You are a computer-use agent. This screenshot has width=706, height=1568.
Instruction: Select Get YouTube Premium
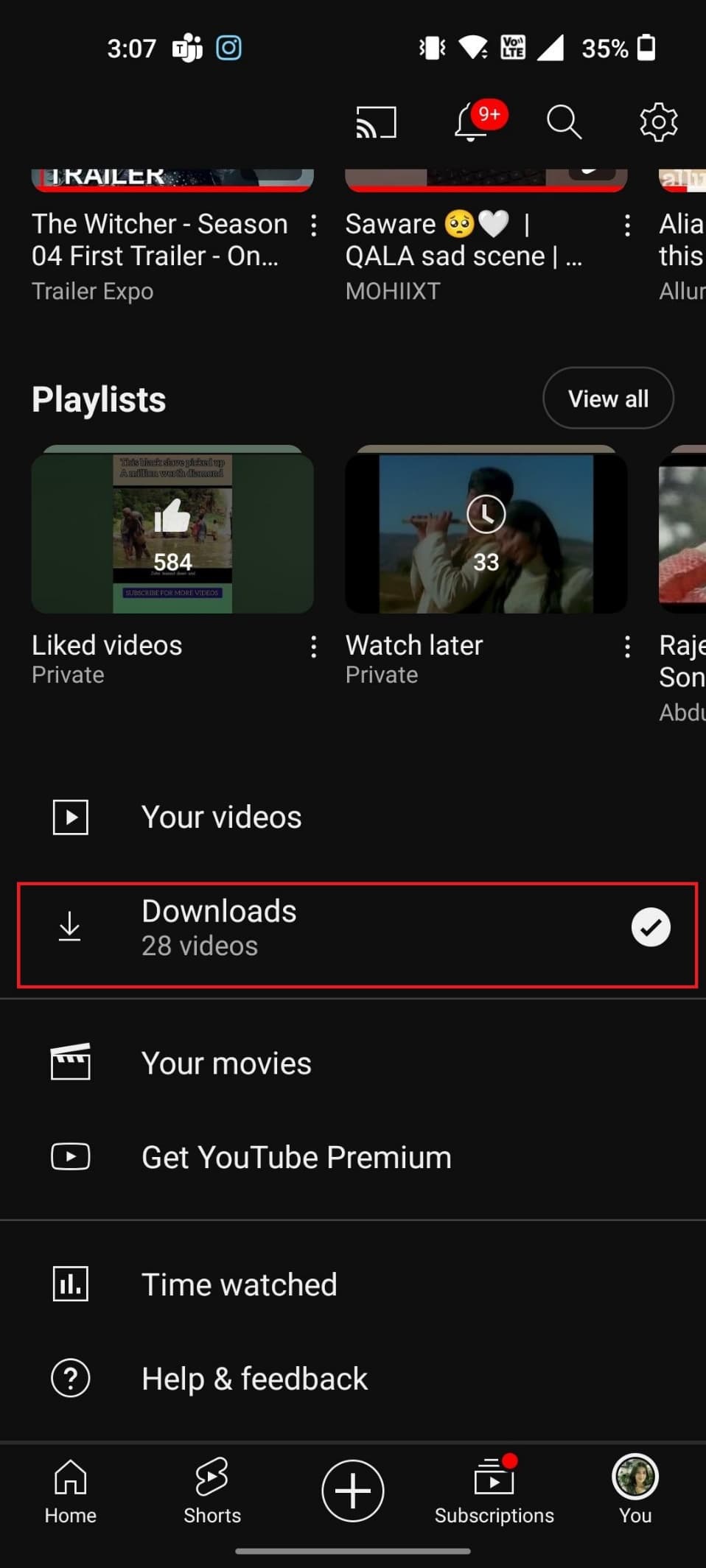[353, 1157]
